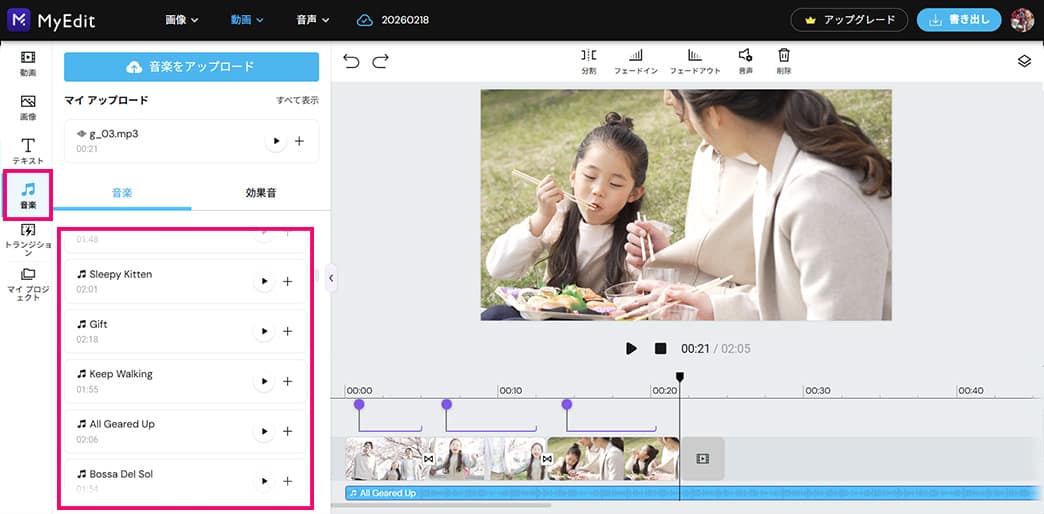Open the layers icon at top right
This screenshot has height=514, width=1044.
(1024, 61)
